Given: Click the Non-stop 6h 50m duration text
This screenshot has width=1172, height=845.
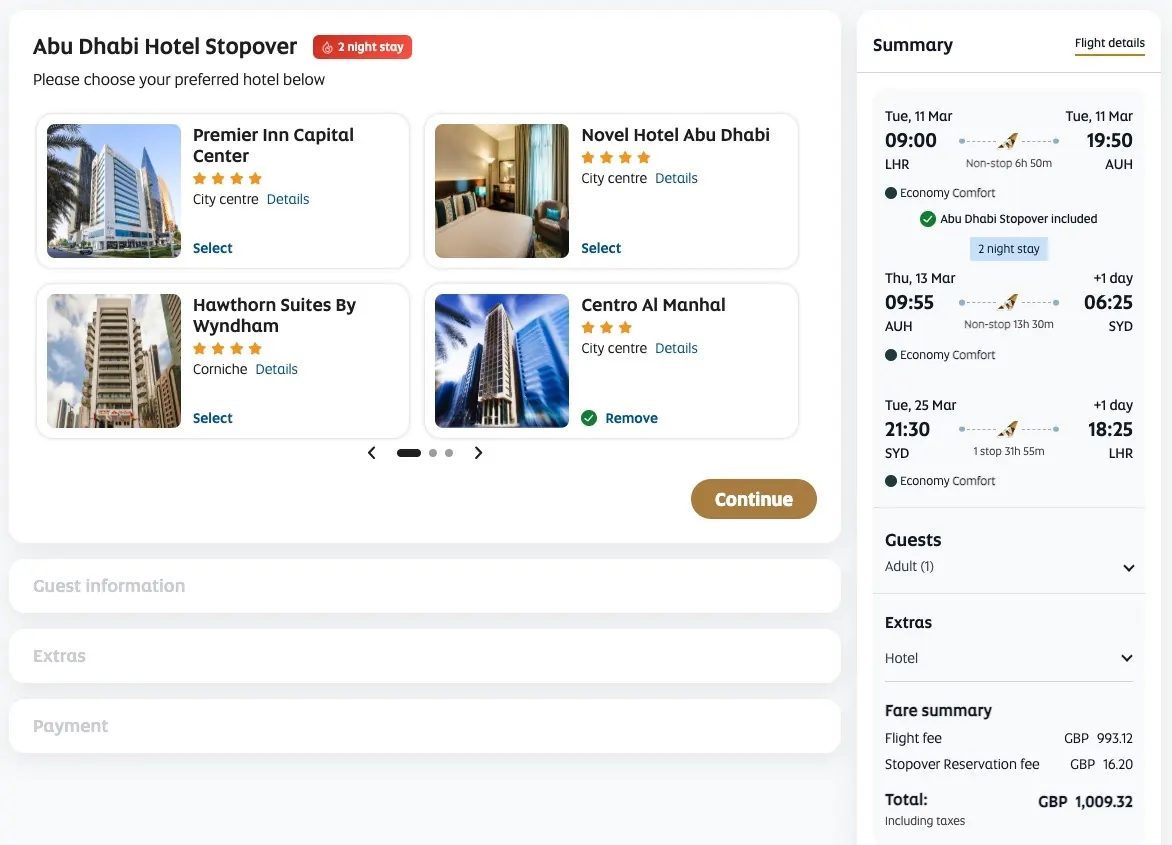Looking at the screenshot, I should tap(1008, 163).
